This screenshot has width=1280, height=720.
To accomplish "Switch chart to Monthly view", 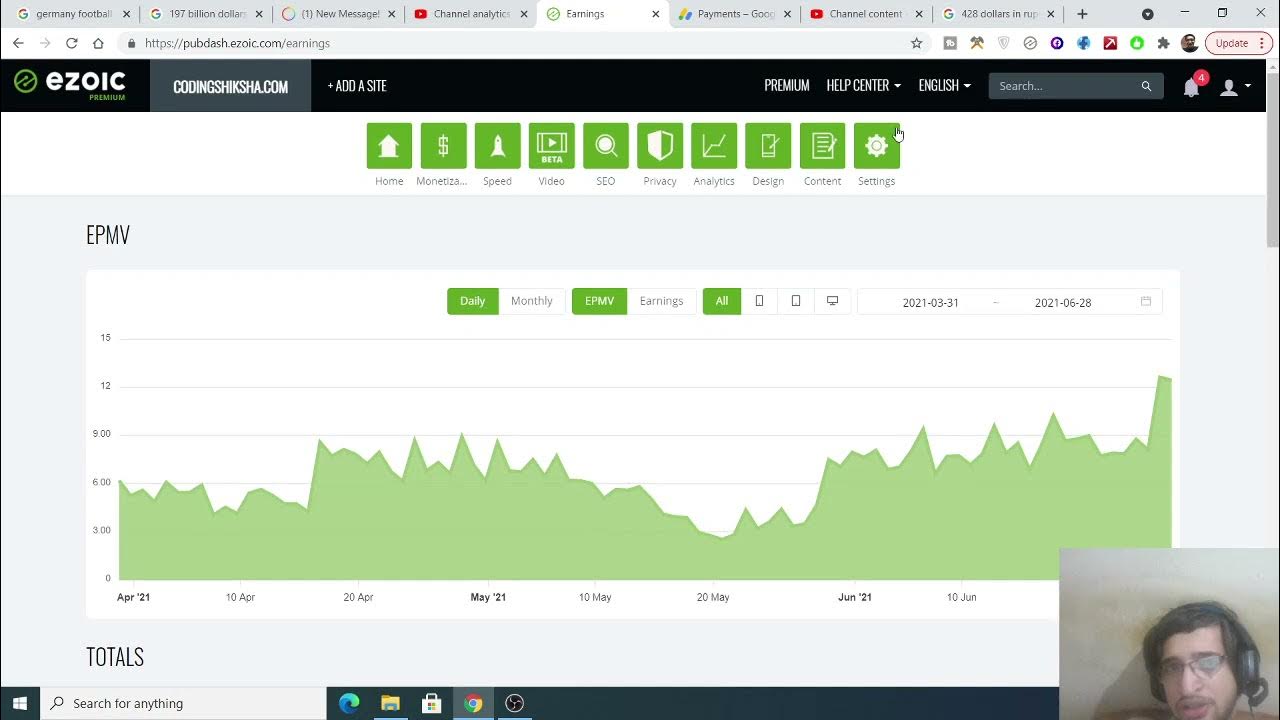I will pos(531,301).
